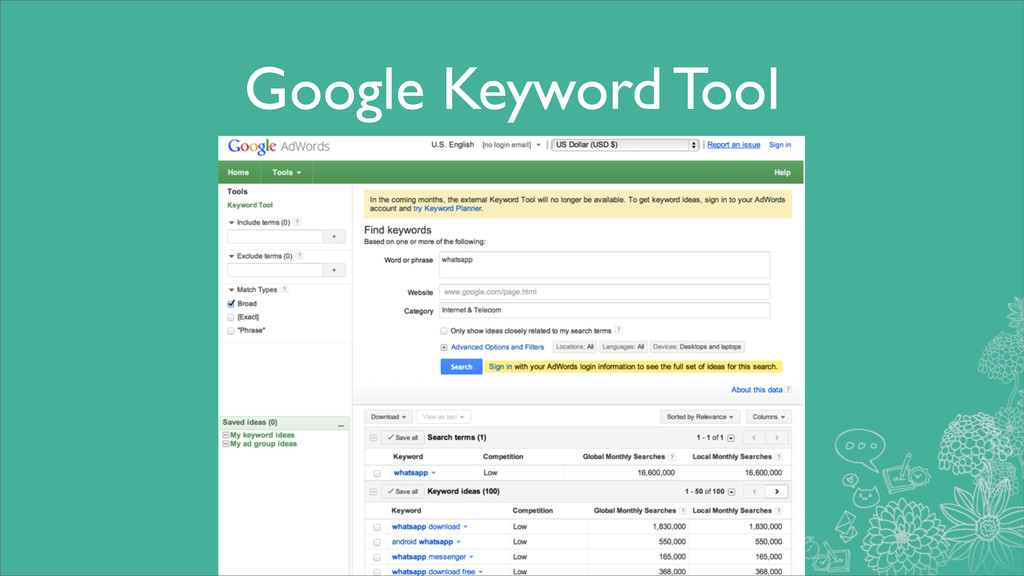The width and height of the screenshot is (1024, 576).
Task: Open the Home tab
Action: pos(238,172)
